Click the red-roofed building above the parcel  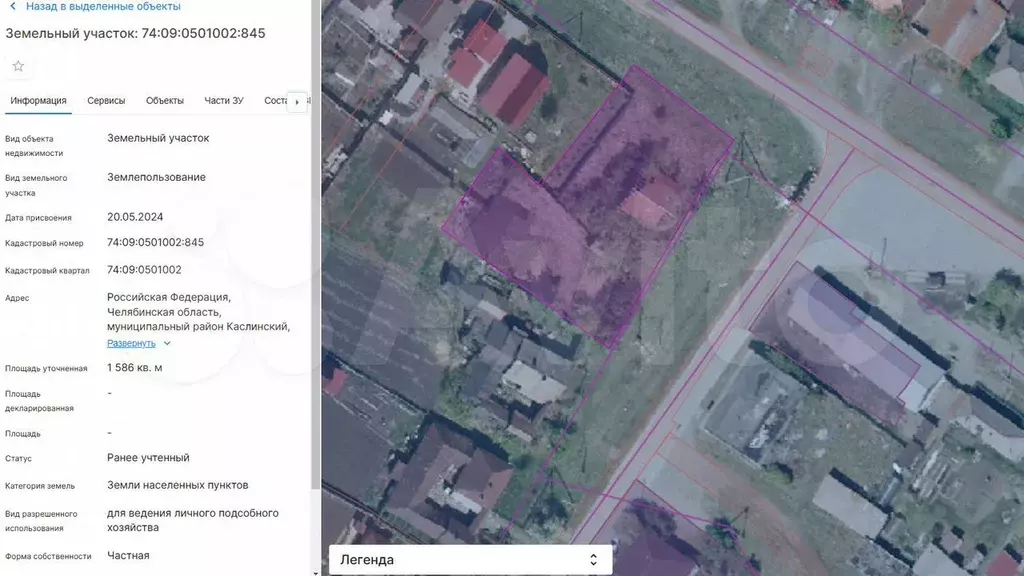click(x=514, y=90)
